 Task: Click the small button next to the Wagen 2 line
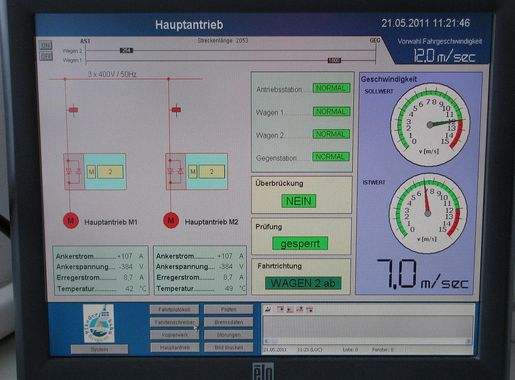pyautogui.click(x=46, y=45)
